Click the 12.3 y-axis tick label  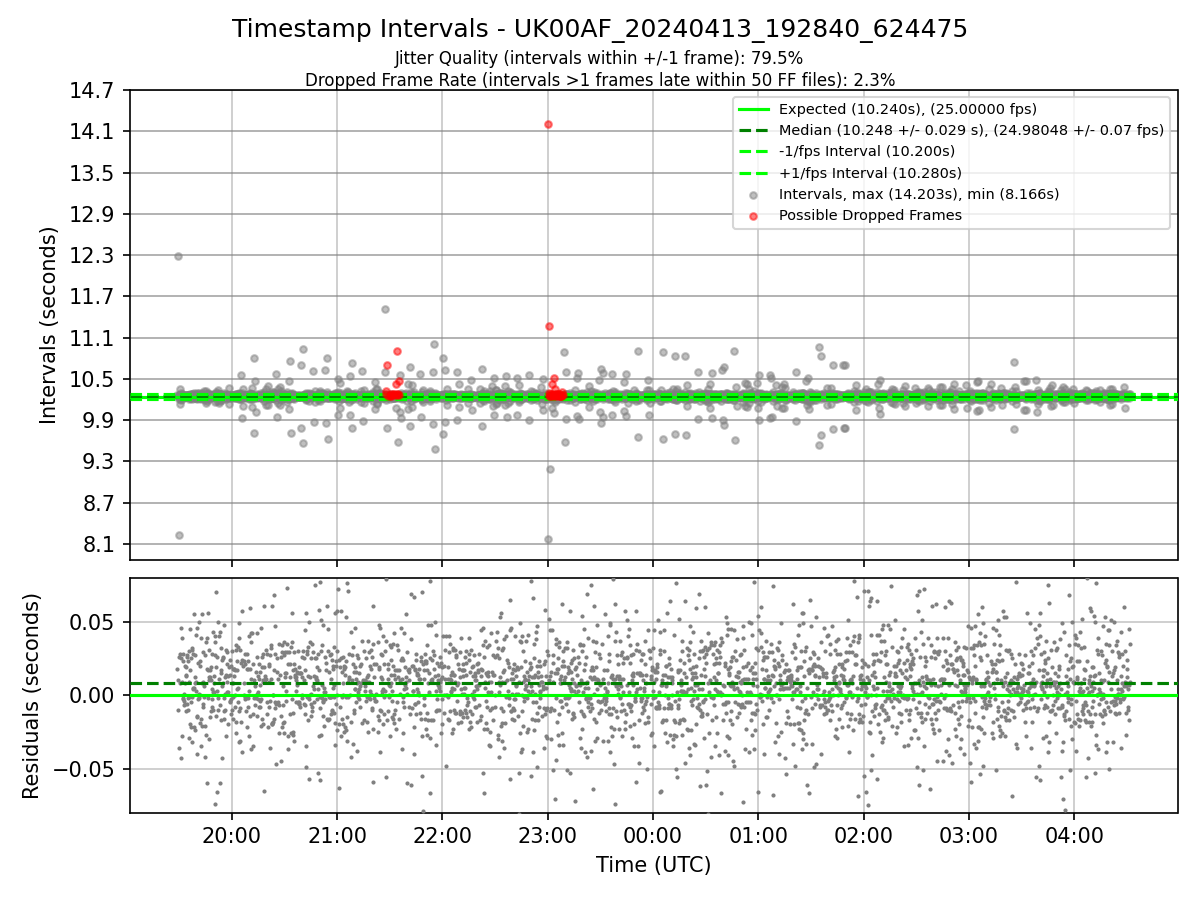[x=94, y=256]
